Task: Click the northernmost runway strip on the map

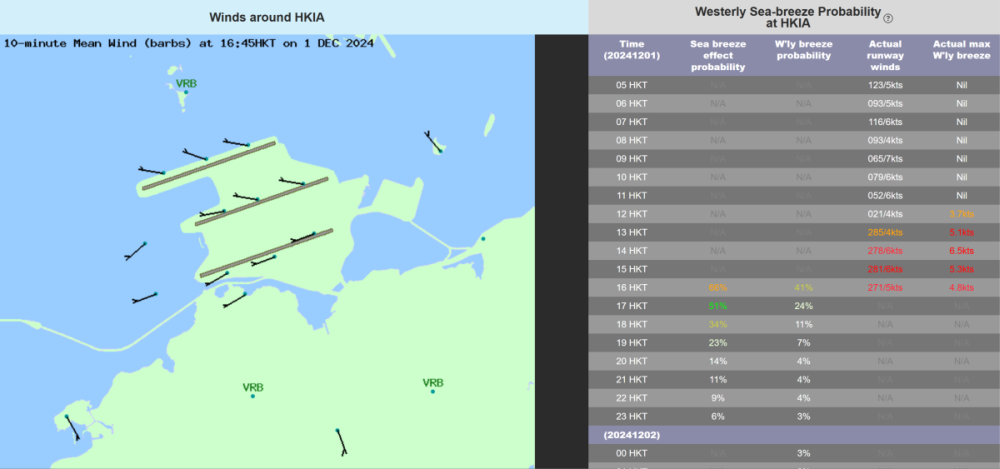Action: pos(208,165)
